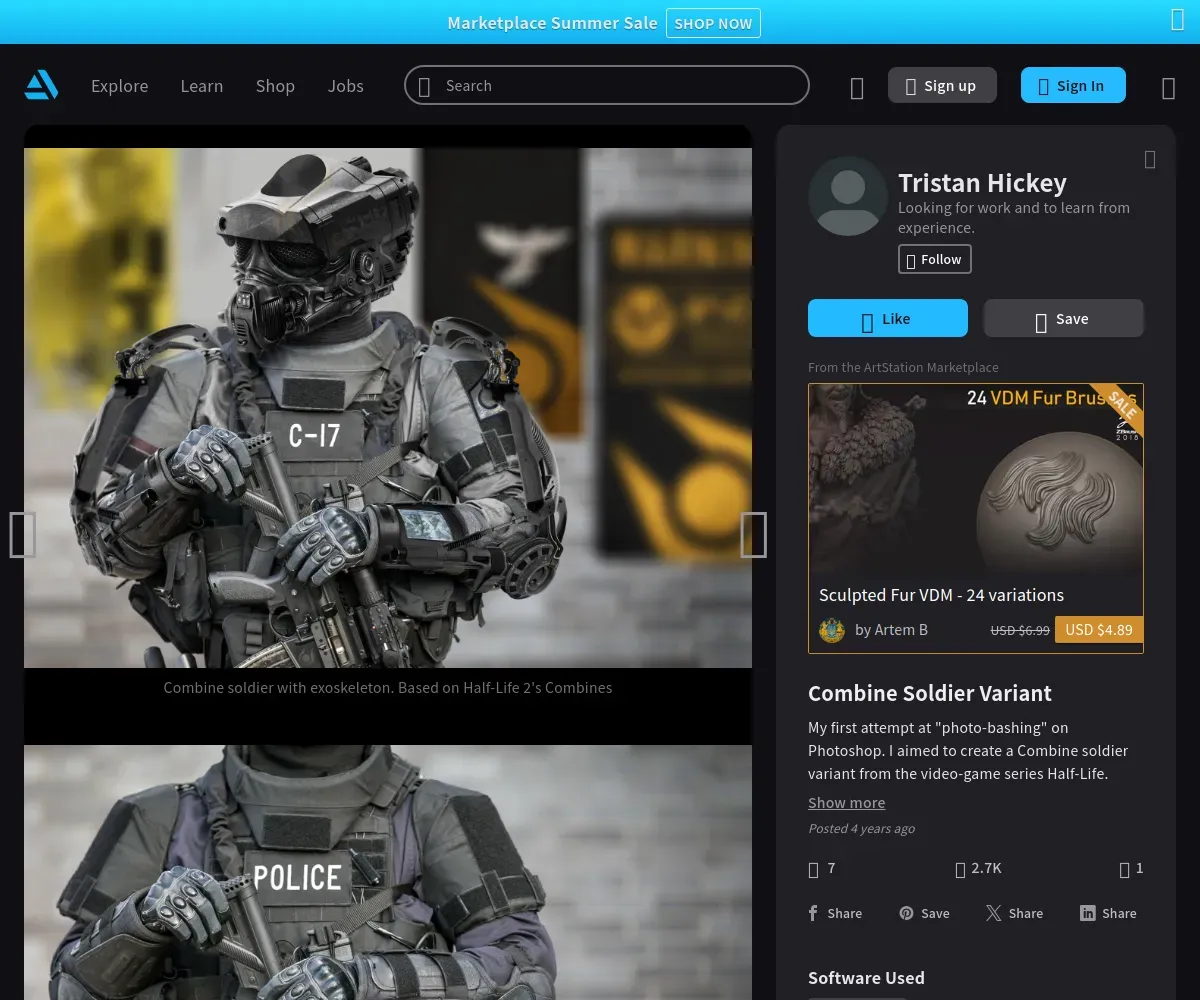Open the more options icon in header
Image resolution: width=1200 pixels, height=1000 pixels.
1168,88
